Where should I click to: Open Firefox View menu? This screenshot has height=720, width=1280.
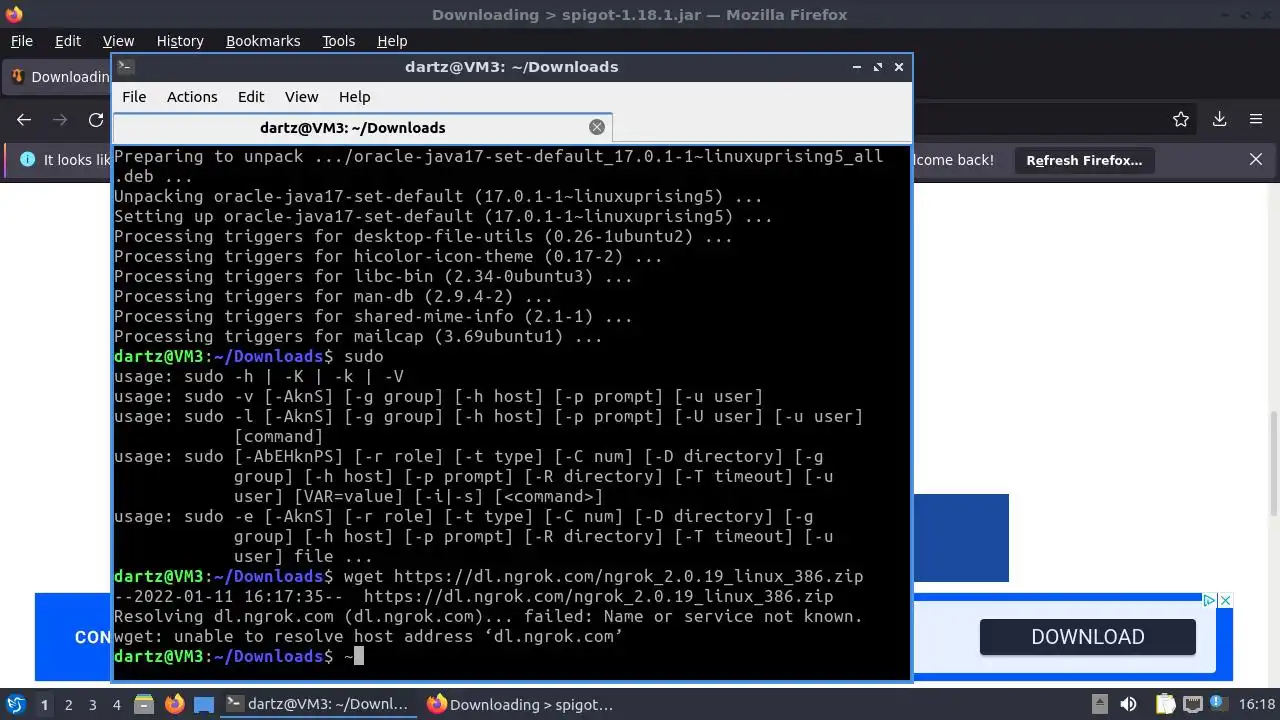[x=118, y=41]
